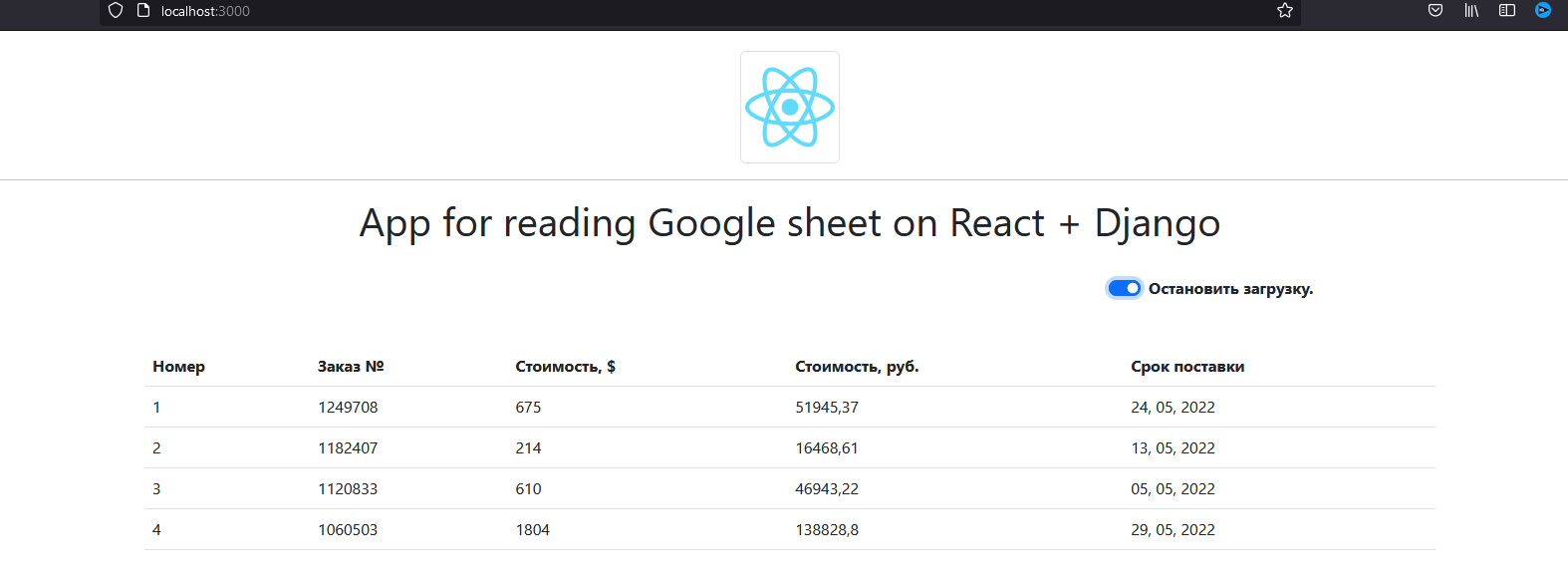1568x582 pixels.
Task: Open the Firefox Library
Action: pyautogui.click(x=1470, y=11)
